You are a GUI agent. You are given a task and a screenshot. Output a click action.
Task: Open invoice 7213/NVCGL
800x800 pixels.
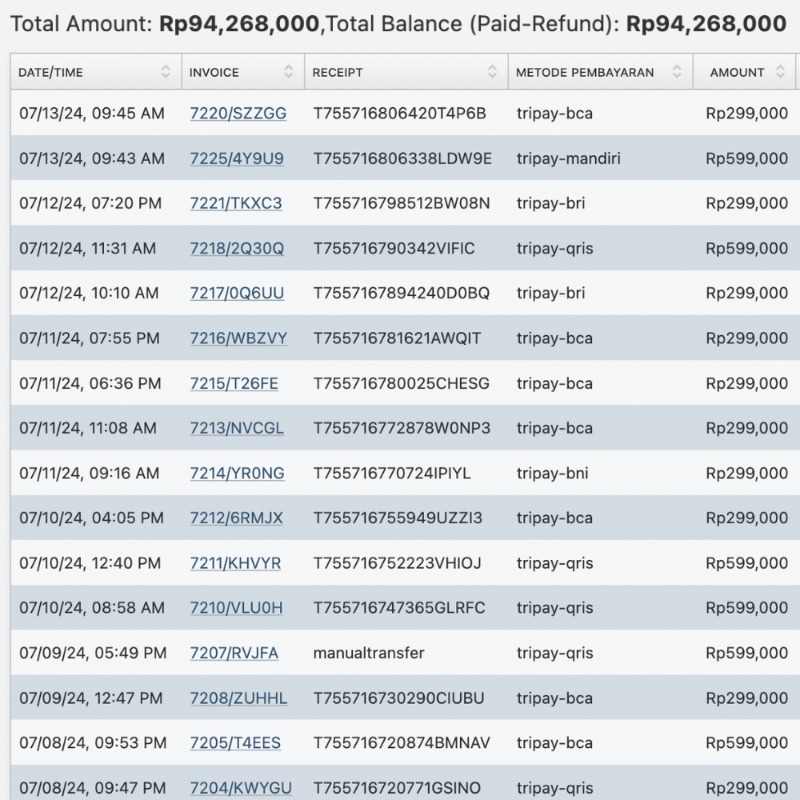[237, 428]
